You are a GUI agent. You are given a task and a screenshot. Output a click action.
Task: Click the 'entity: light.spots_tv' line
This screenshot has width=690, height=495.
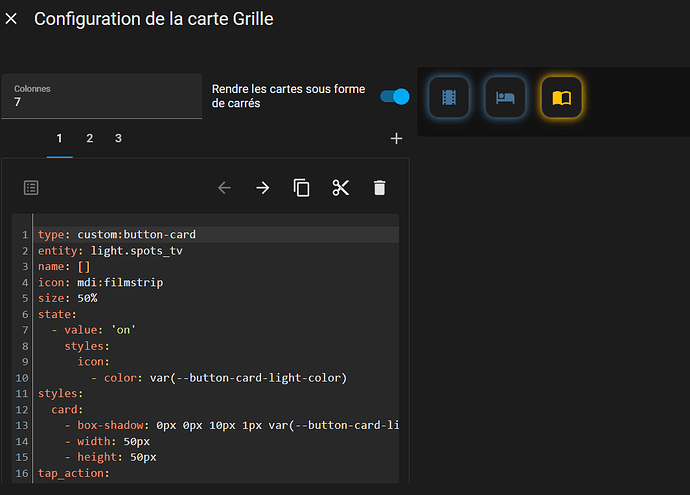110,251
